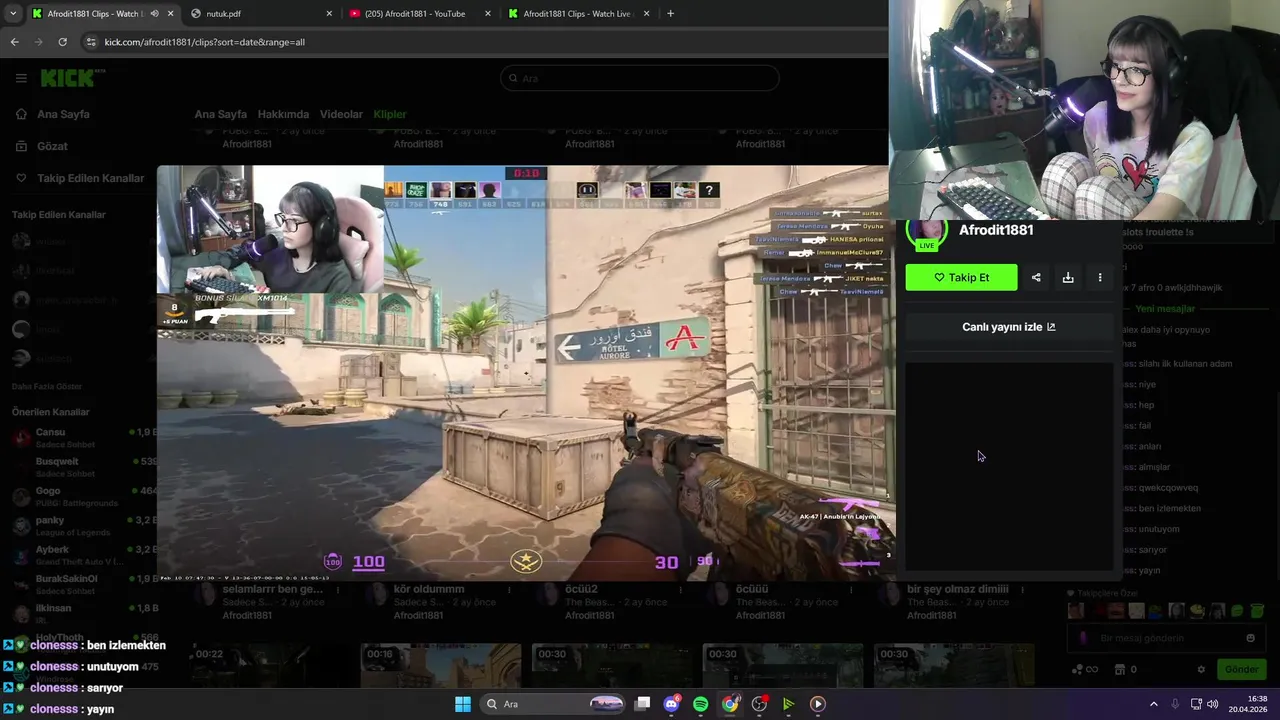Open Takip Edilen Kanallar sidebar link
Screen dimensions: 1280x720
(80, 178)
